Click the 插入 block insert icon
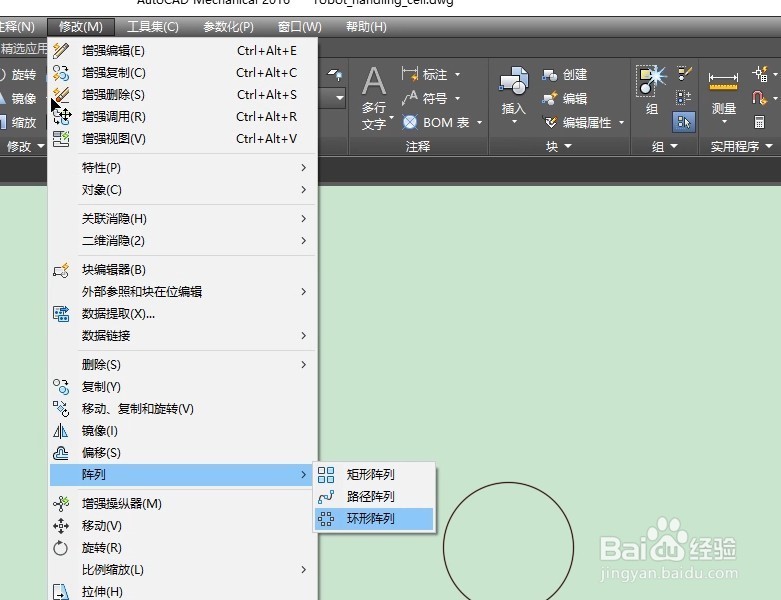The image size is (781, 600). click(514, 81)
